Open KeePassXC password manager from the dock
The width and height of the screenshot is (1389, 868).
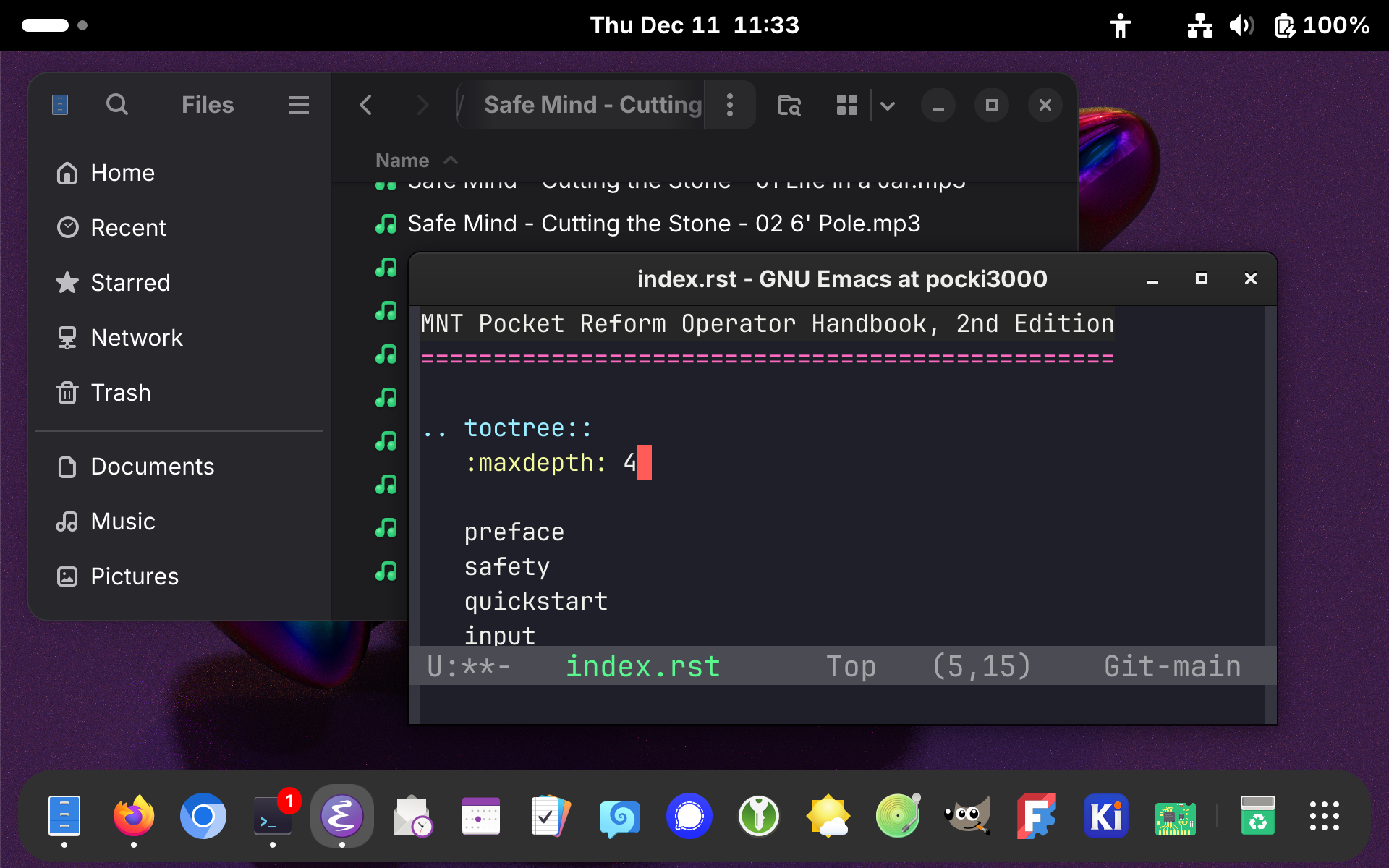tap(758, 816)
